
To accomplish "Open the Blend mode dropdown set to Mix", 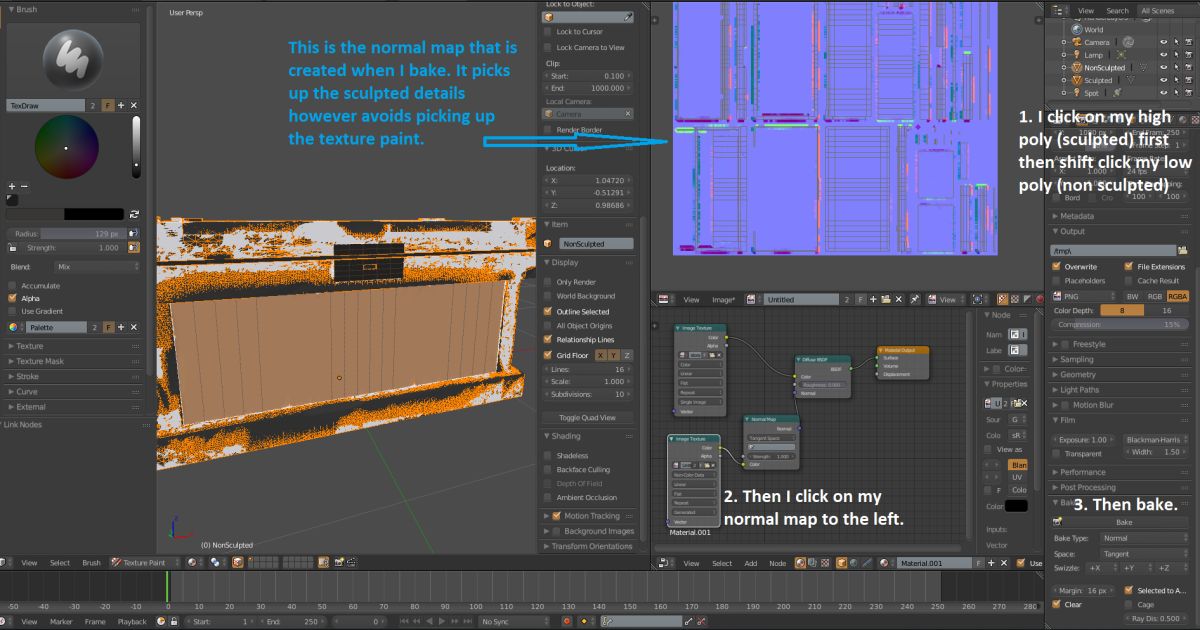I will click(x=97, y=267).
